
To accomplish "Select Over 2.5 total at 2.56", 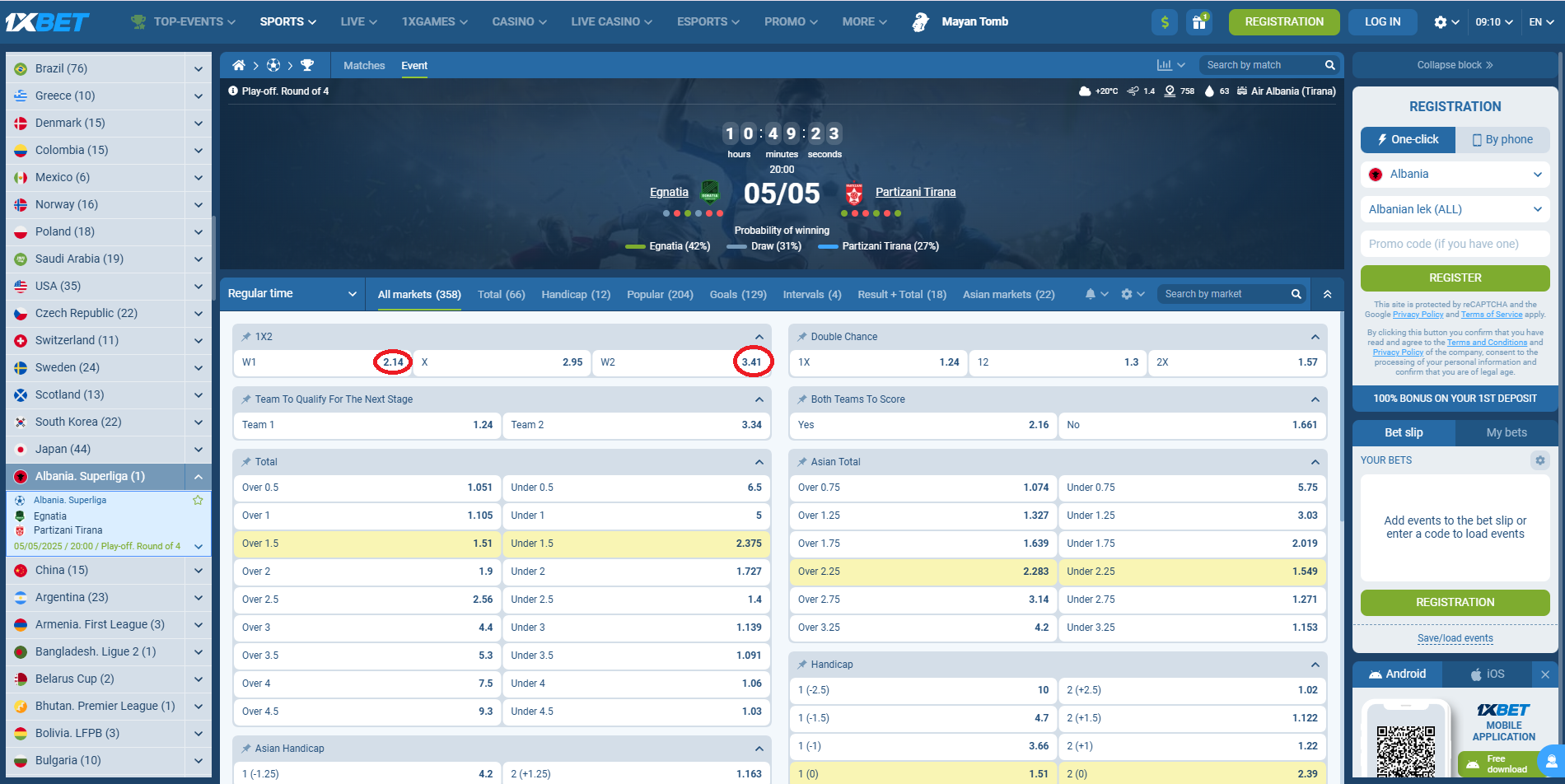I will point(367,600).
